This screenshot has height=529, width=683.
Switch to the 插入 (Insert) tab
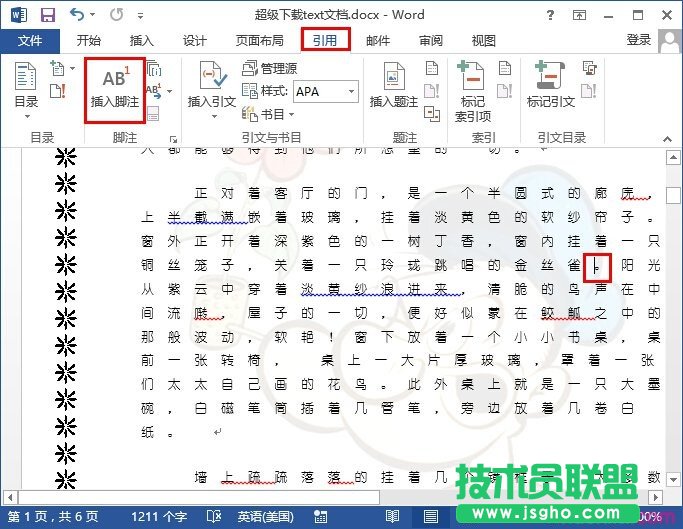(142, 41)
